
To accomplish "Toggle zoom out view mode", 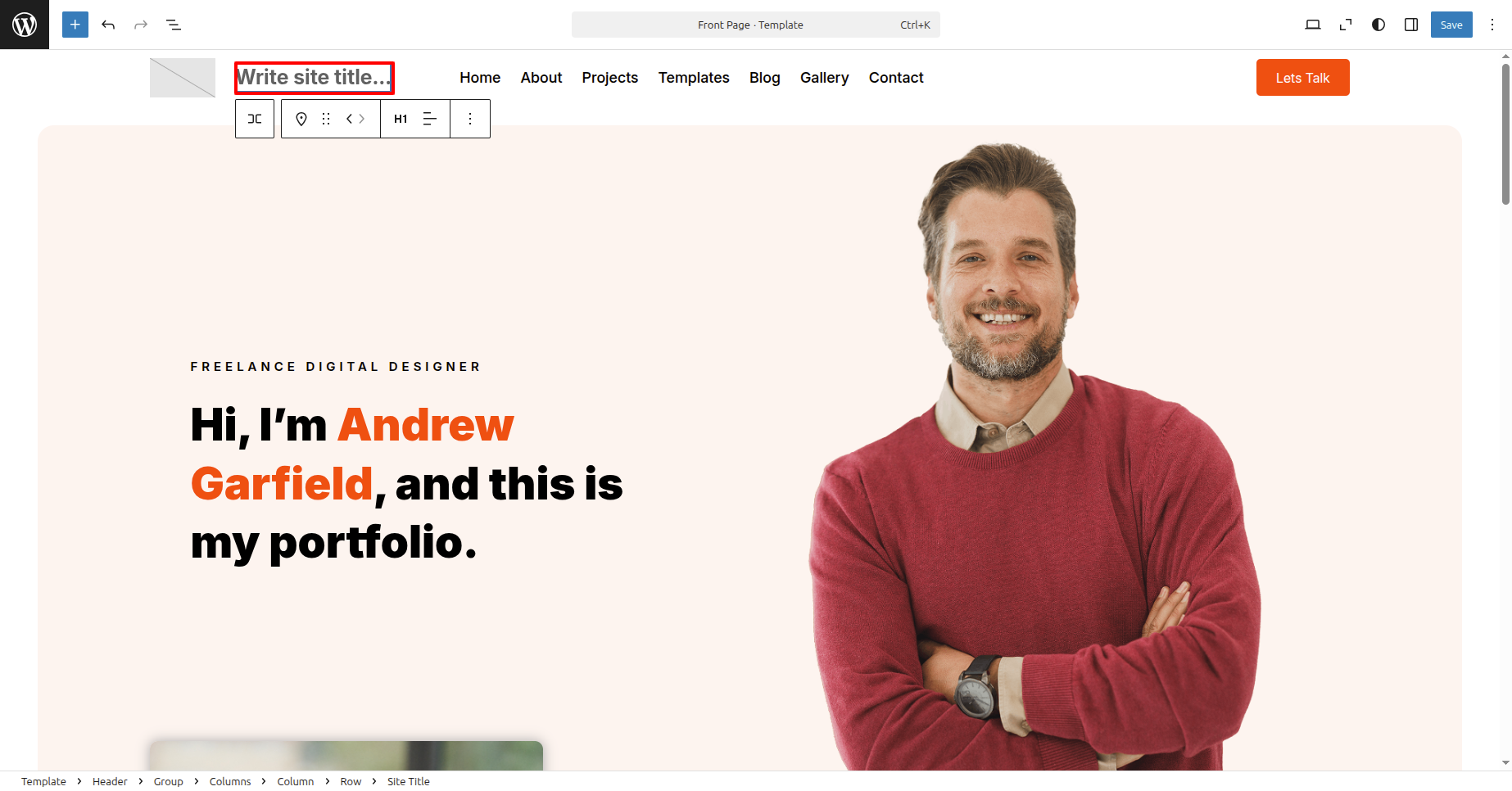I will click(x=1346, y=25).
